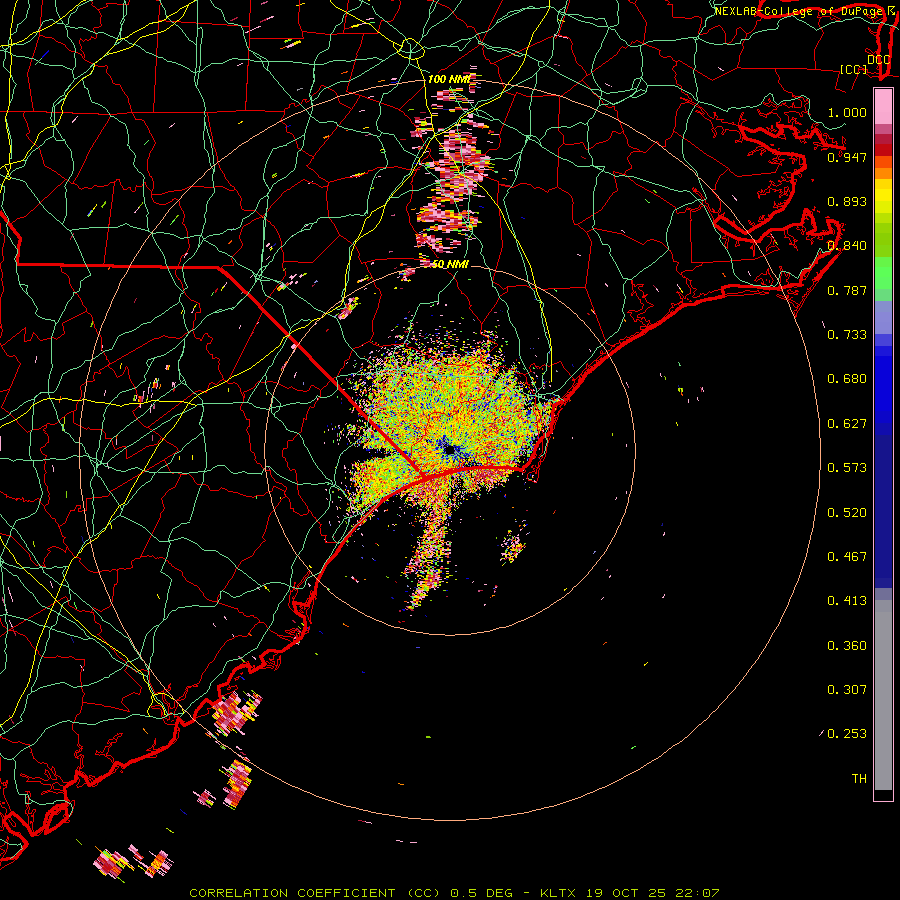Image resolution: width=900 pixels, height=900 pixels.
Task: Click the 50 NMI range ring label
Action: [x=449, y=264]
